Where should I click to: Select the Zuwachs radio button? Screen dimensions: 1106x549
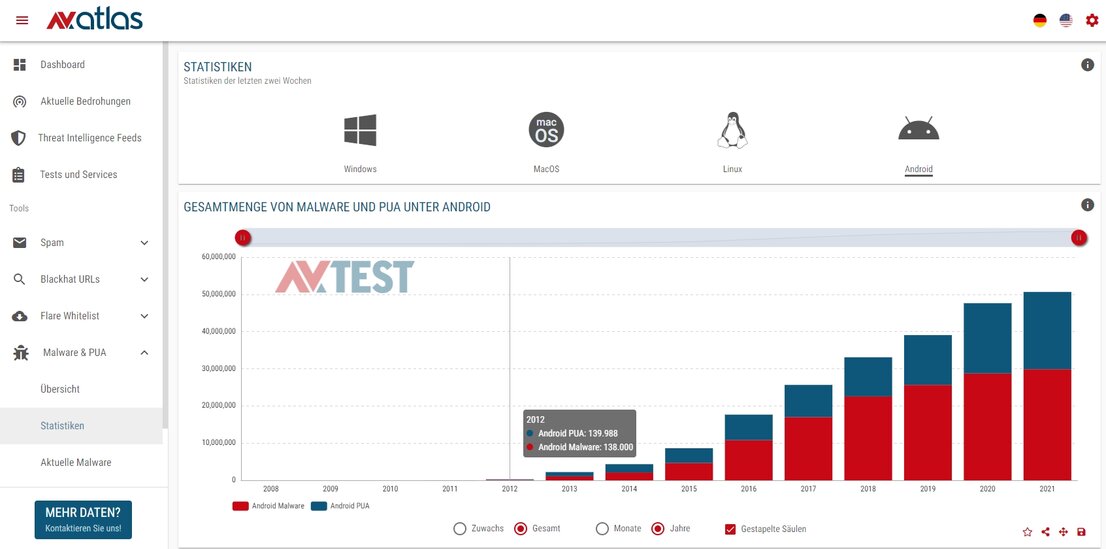tap(460, 529)
